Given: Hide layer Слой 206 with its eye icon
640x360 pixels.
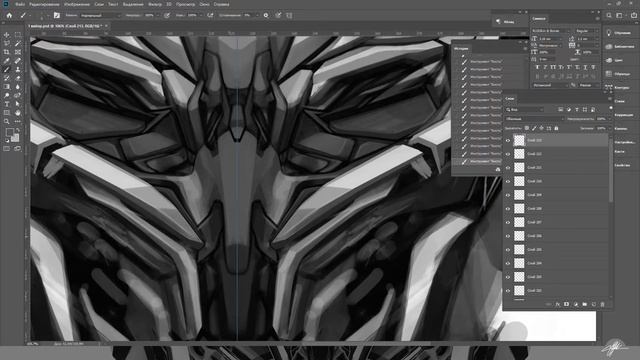Looking at the screenshot, I should click(x=508, y=236).
